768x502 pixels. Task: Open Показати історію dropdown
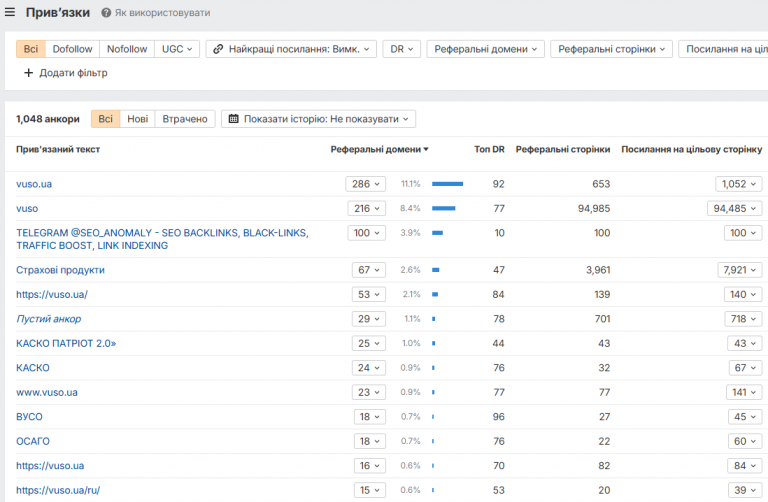[318, 119]
